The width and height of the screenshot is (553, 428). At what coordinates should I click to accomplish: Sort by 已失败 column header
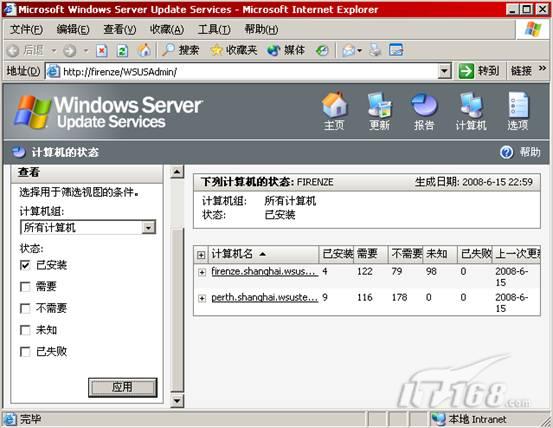tap(475, 254)
